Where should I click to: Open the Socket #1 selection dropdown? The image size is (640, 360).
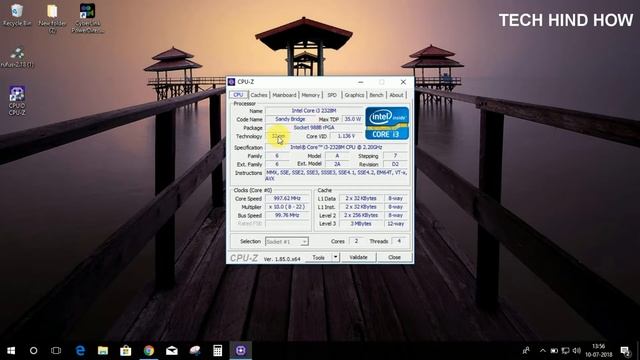(x=287, y=242)
